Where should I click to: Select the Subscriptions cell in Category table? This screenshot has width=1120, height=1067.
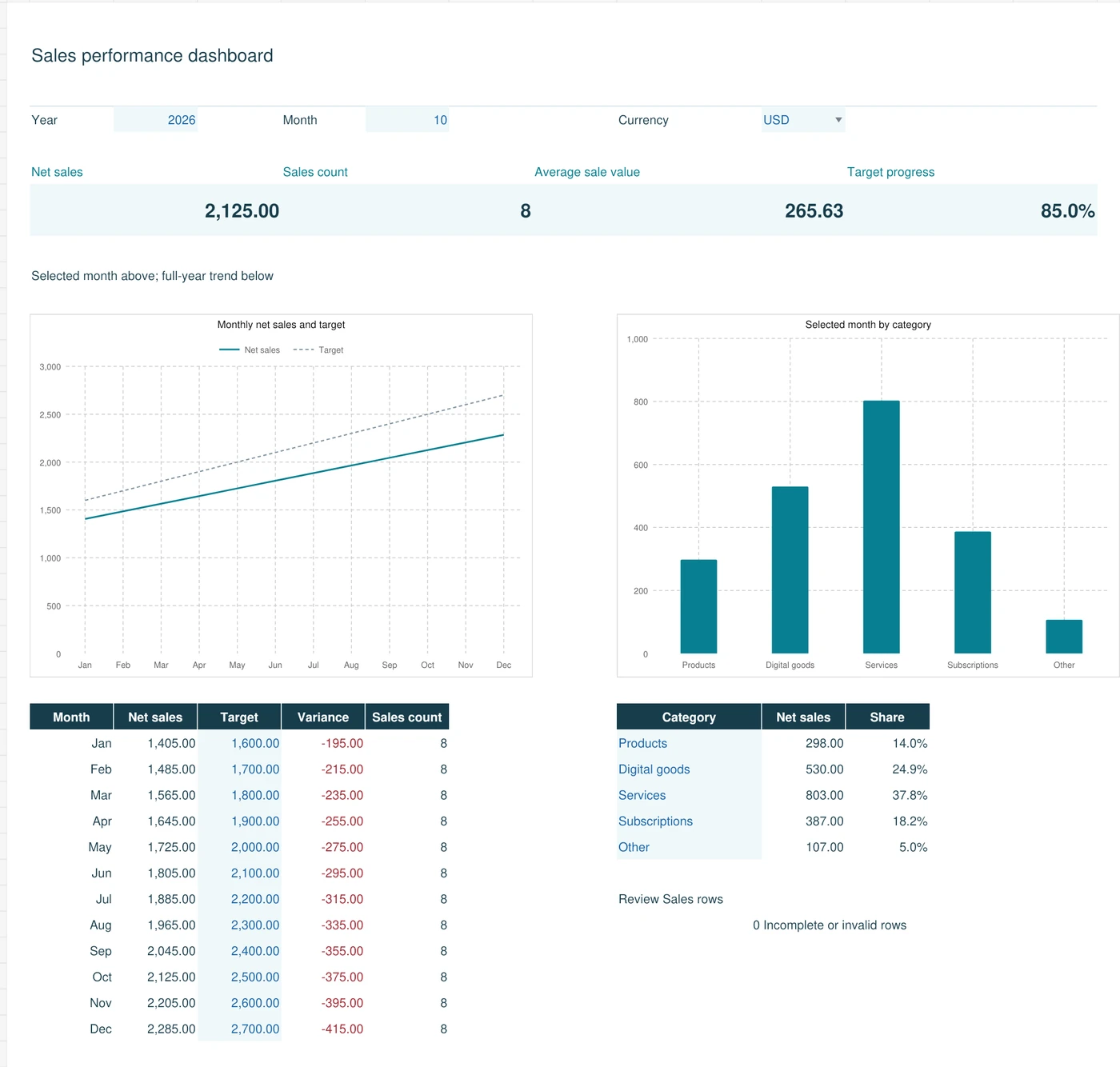[689, 821]
